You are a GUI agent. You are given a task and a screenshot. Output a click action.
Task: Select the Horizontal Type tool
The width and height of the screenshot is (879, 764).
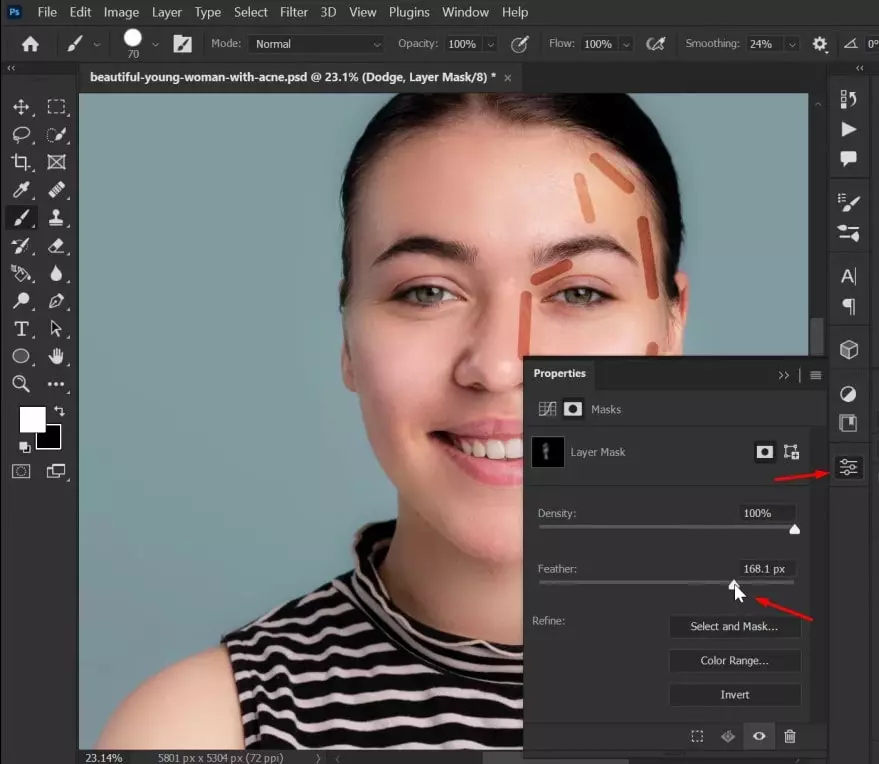click(x=21, y=328)
